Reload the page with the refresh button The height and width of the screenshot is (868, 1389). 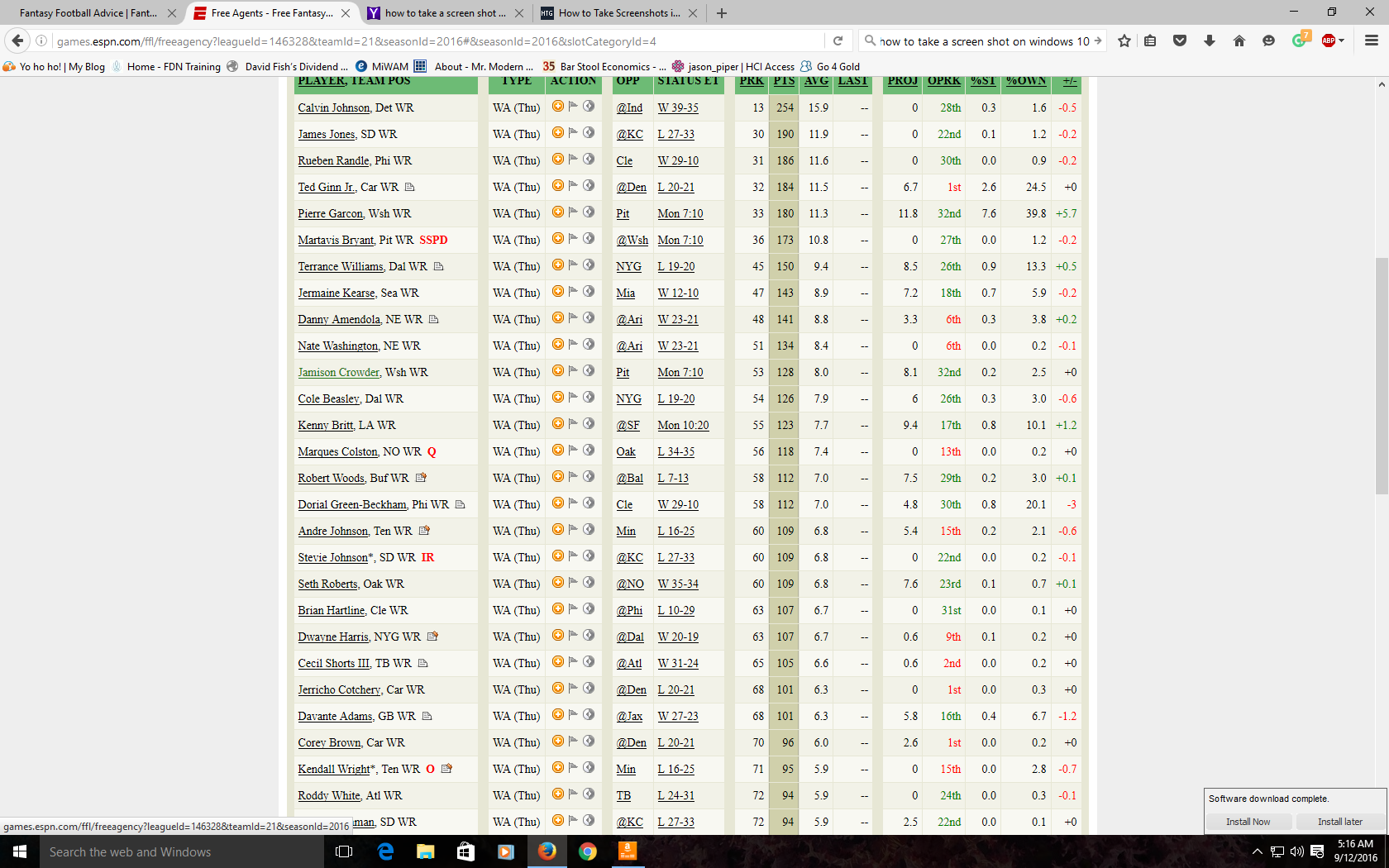point(838,41)
